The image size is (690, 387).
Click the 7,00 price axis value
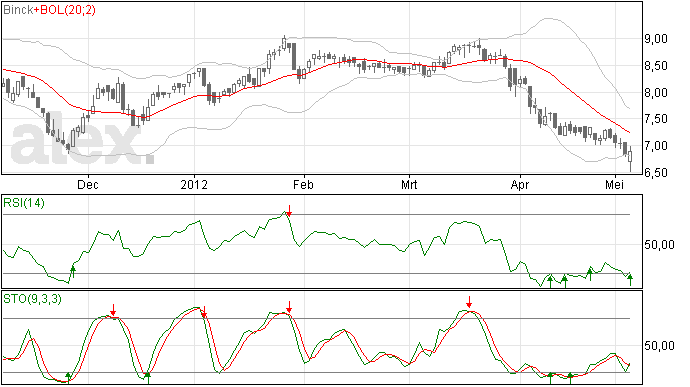point(656,146)
